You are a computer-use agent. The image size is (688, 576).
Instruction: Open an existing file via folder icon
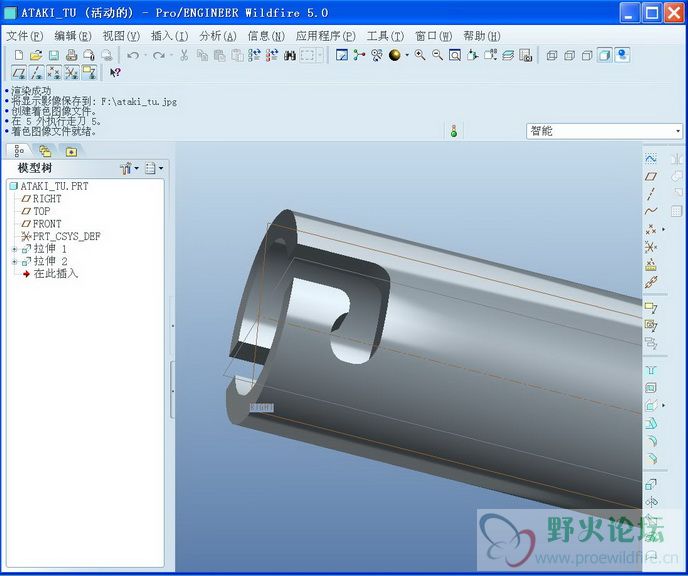click(36, 55)
